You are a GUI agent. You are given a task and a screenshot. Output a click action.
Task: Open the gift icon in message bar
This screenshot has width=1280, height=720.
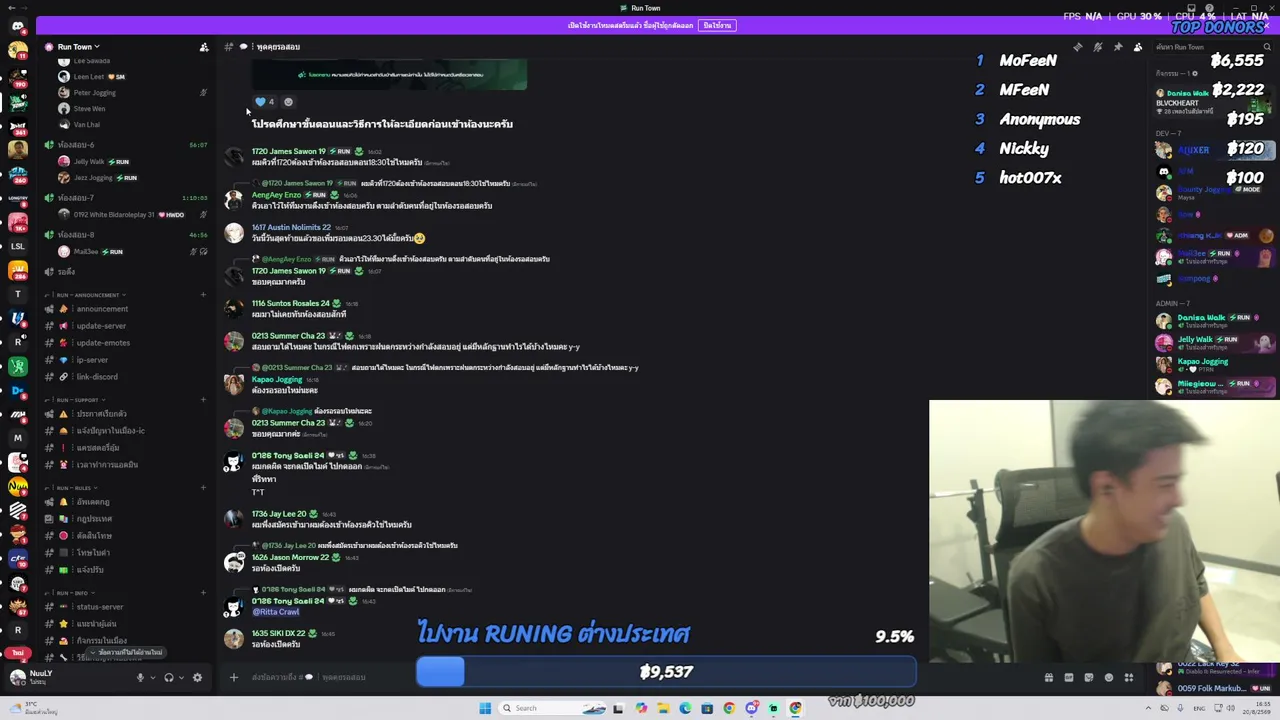pyautogui.click(x=1049, y=678)
